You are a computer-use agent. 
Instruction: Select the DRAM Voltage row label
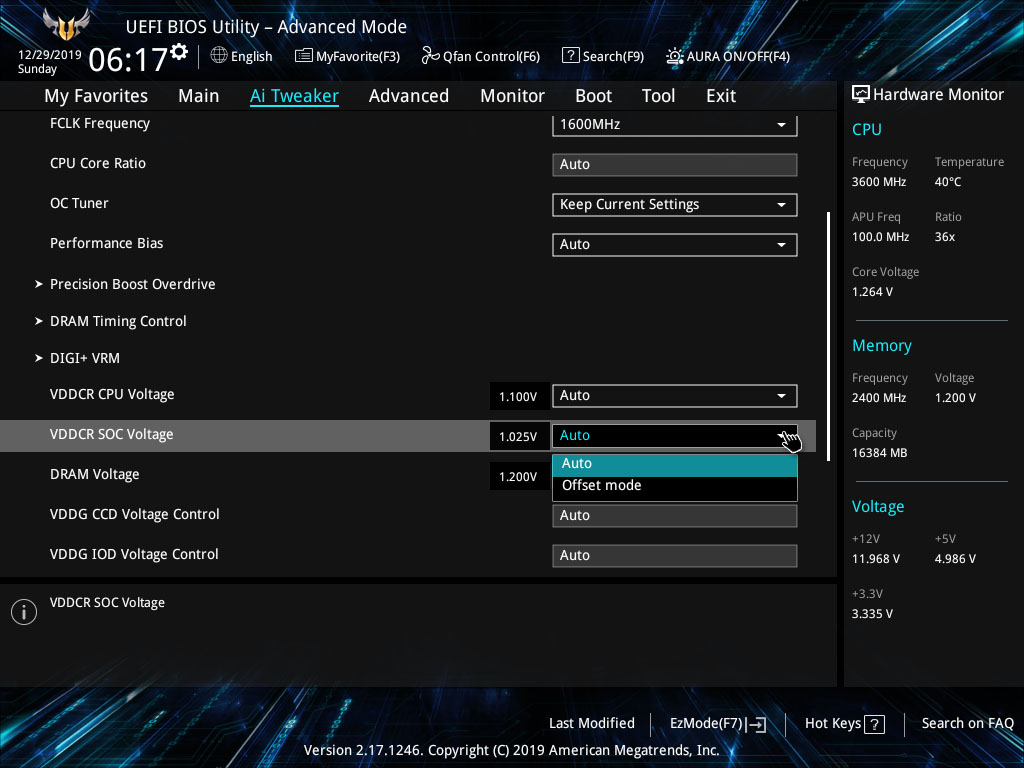95,475
